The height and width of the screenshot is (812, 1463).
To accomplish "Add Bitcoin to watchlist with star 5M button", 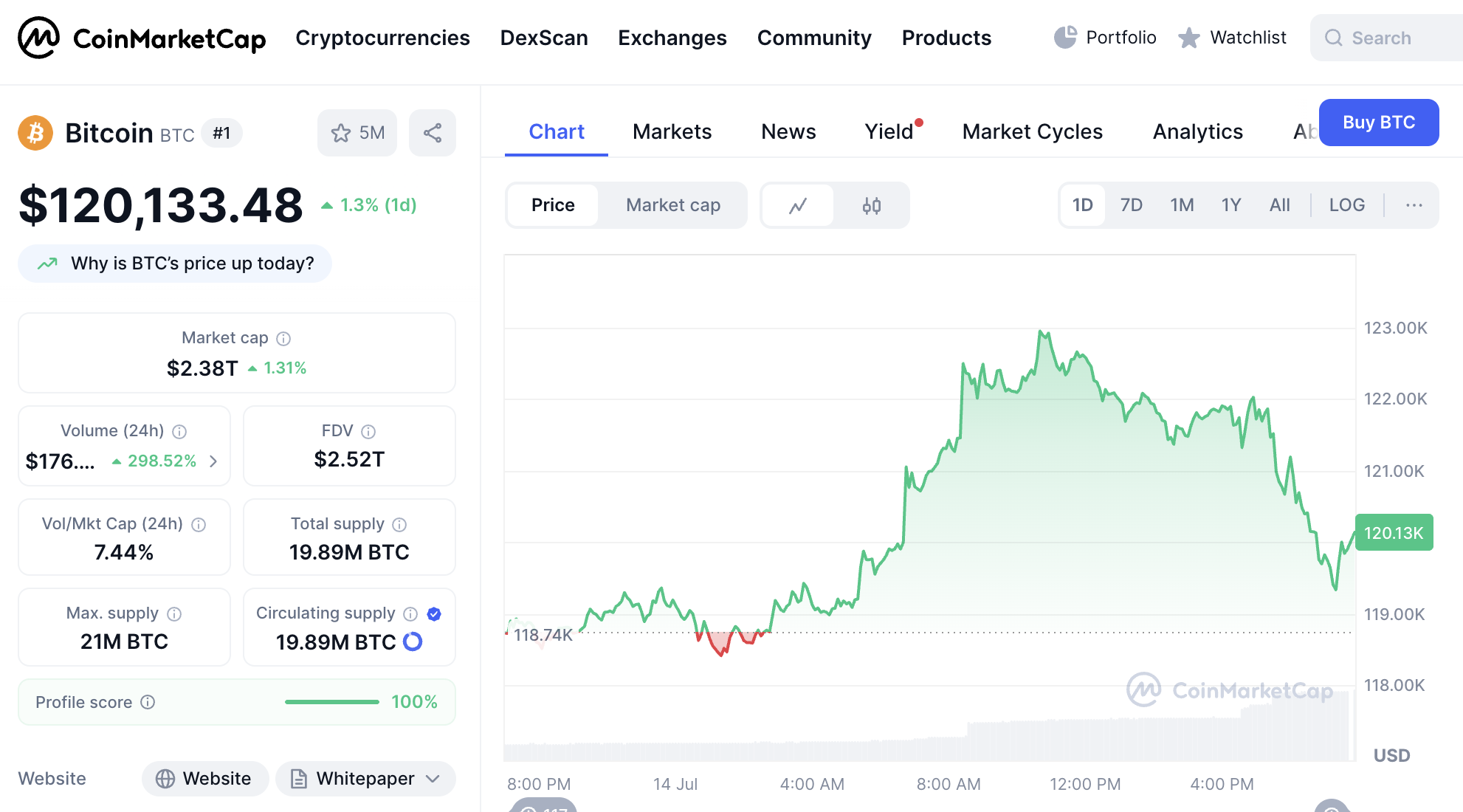I will click(x=357, y=133).
